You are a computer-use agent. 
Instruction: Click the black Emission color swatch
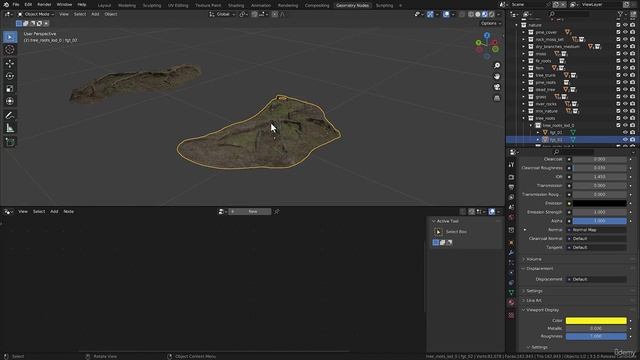[x=599, y=203]
